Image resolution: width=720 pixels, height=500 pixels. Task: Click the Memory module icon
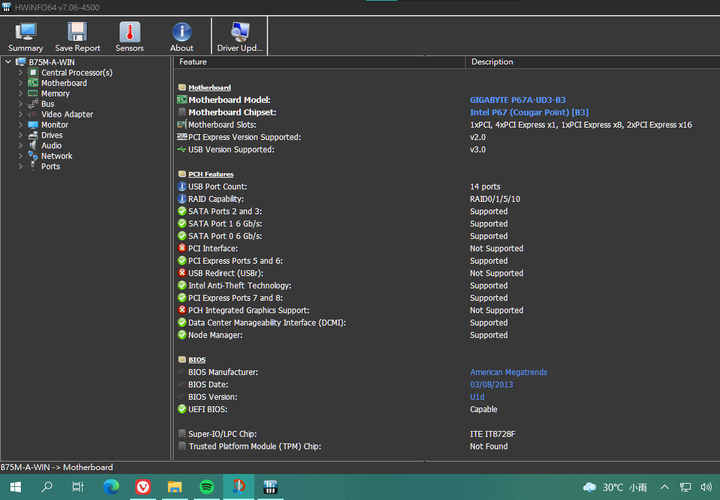pyautogui.click(x=33, y=93)
